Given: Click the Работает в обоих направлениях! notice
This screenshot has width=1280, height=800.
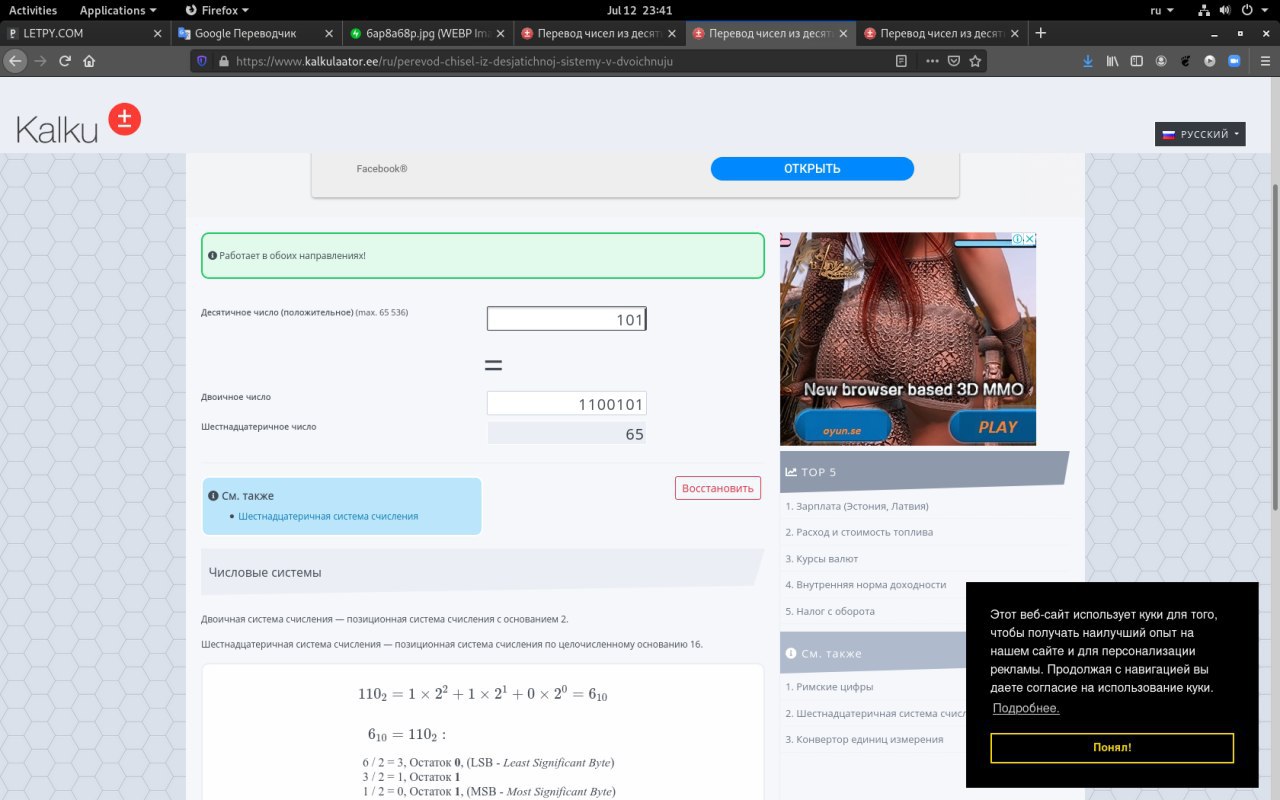Looking at the screenshot, I should click(x=483, y=256).
